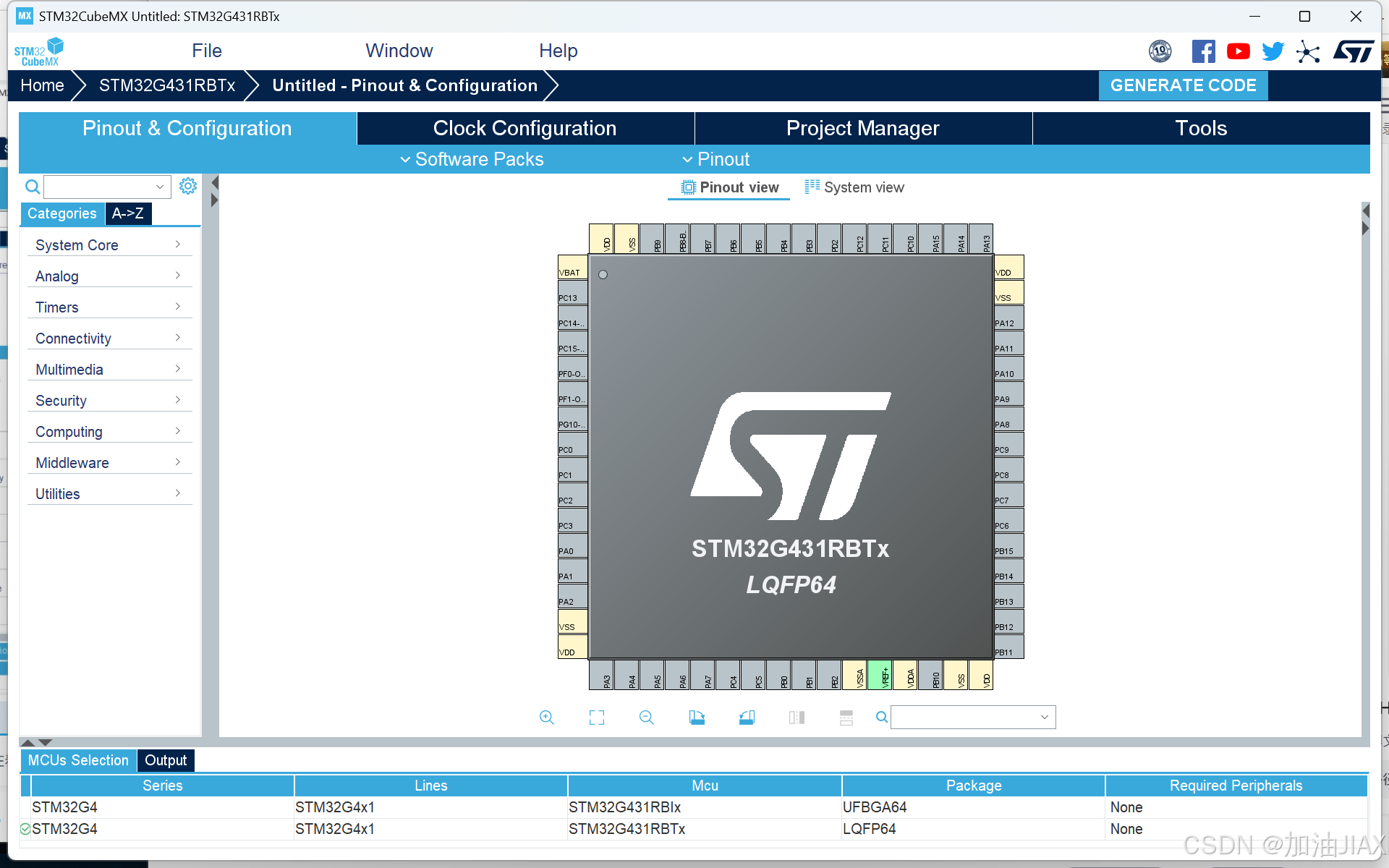Image resolution: width=1389 pixels, height=868 pixels.
Task: Switch to System view
Action: (854, 187)
